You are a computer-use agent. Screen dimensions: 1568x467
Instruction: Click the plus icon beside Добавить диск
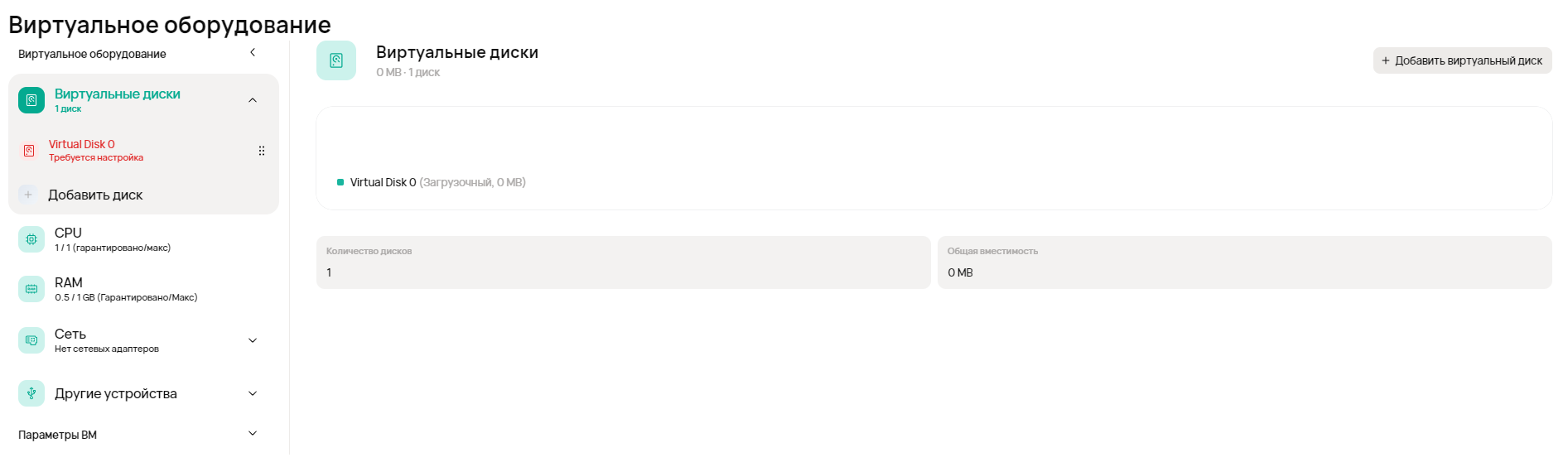pyautogui.click(x=28, y=195)
